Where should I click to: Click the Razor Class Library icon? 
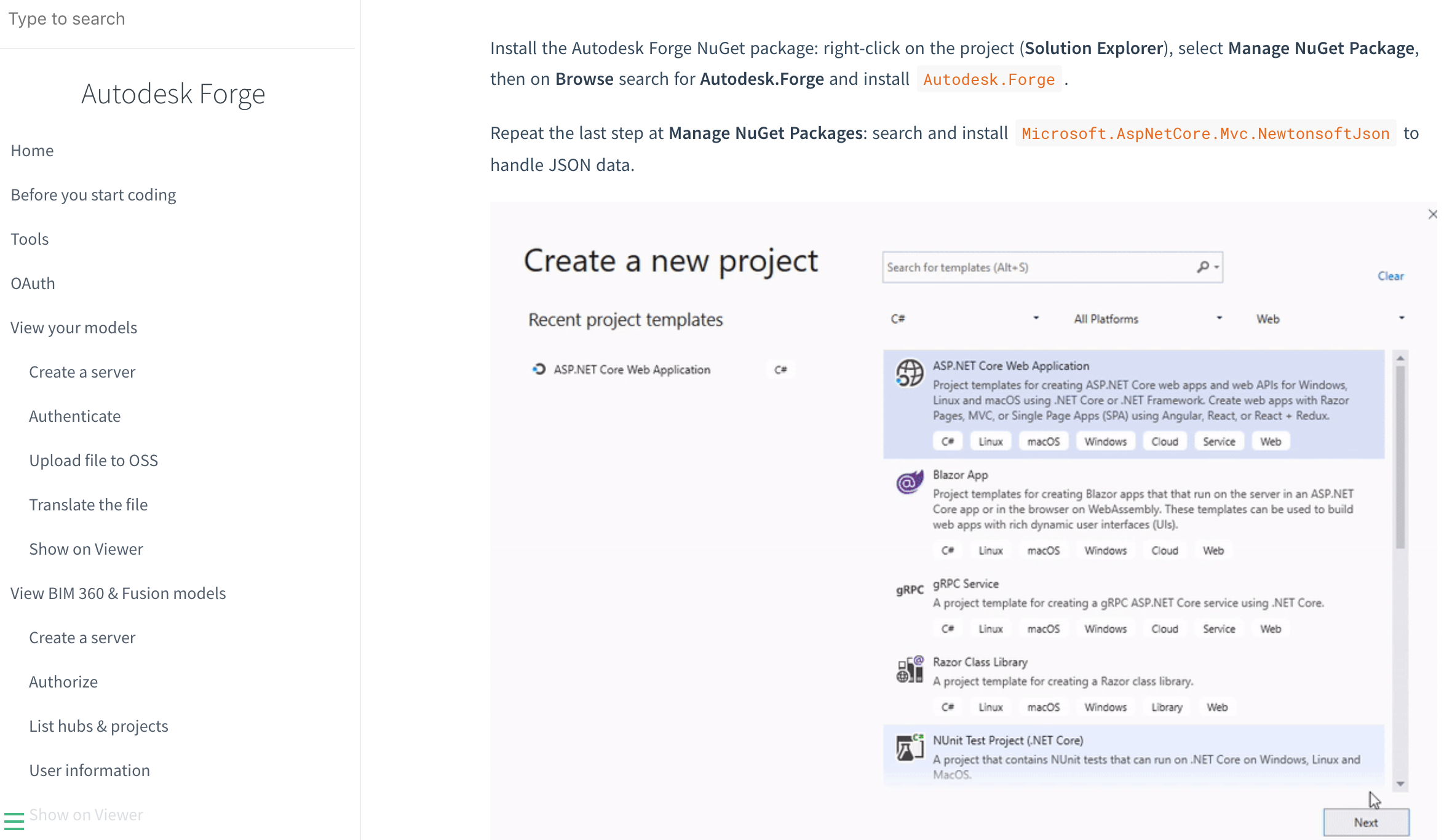tap(909, 669)
